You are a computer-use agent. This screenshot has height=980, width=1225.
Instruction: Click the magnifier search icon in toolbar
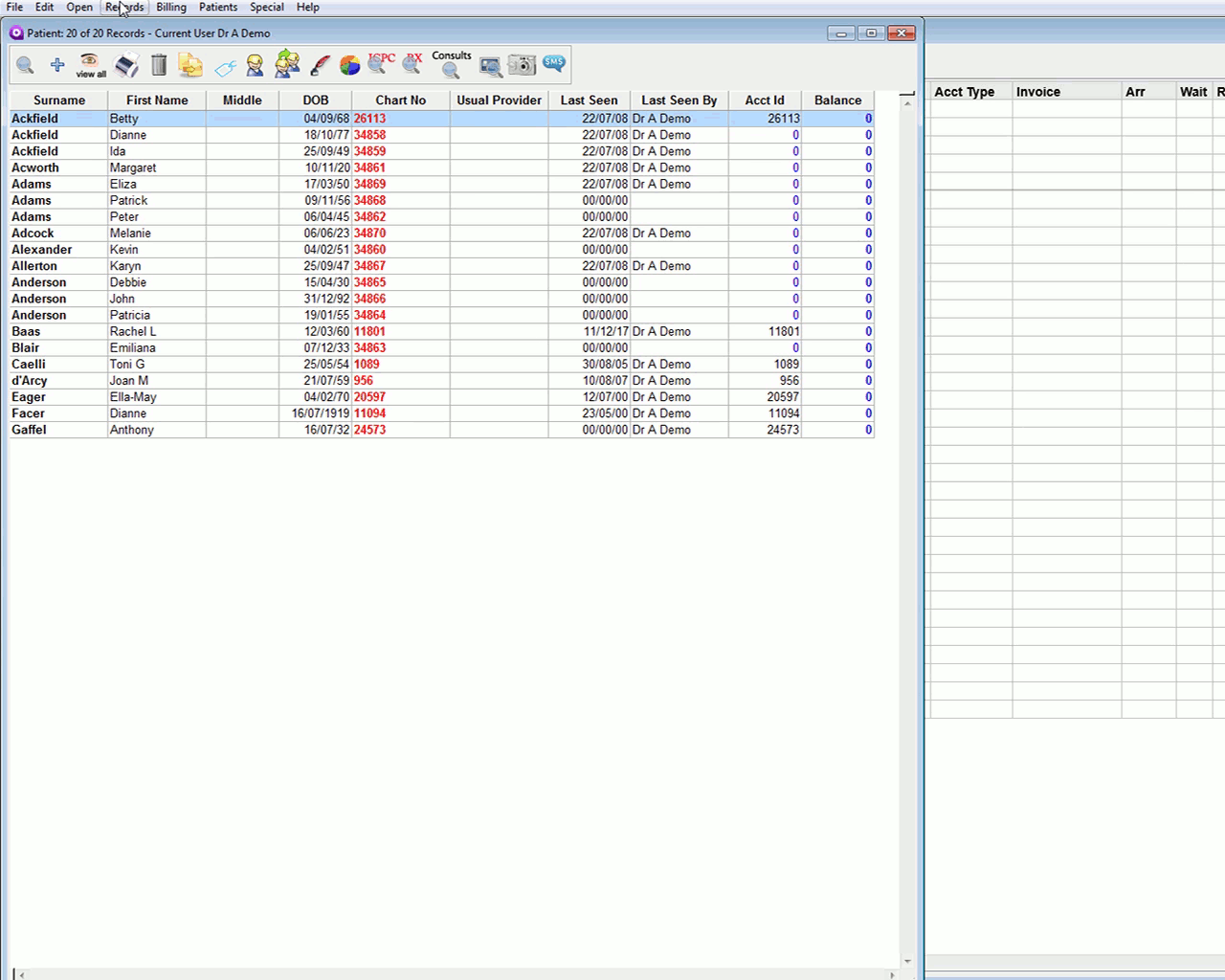(x=26, y=65)
